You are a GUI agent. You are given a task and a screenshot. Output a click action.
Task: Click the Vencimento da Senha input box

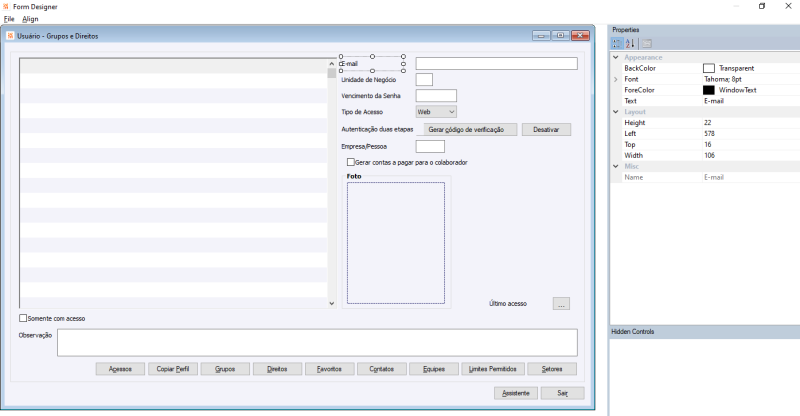[436, 95]
